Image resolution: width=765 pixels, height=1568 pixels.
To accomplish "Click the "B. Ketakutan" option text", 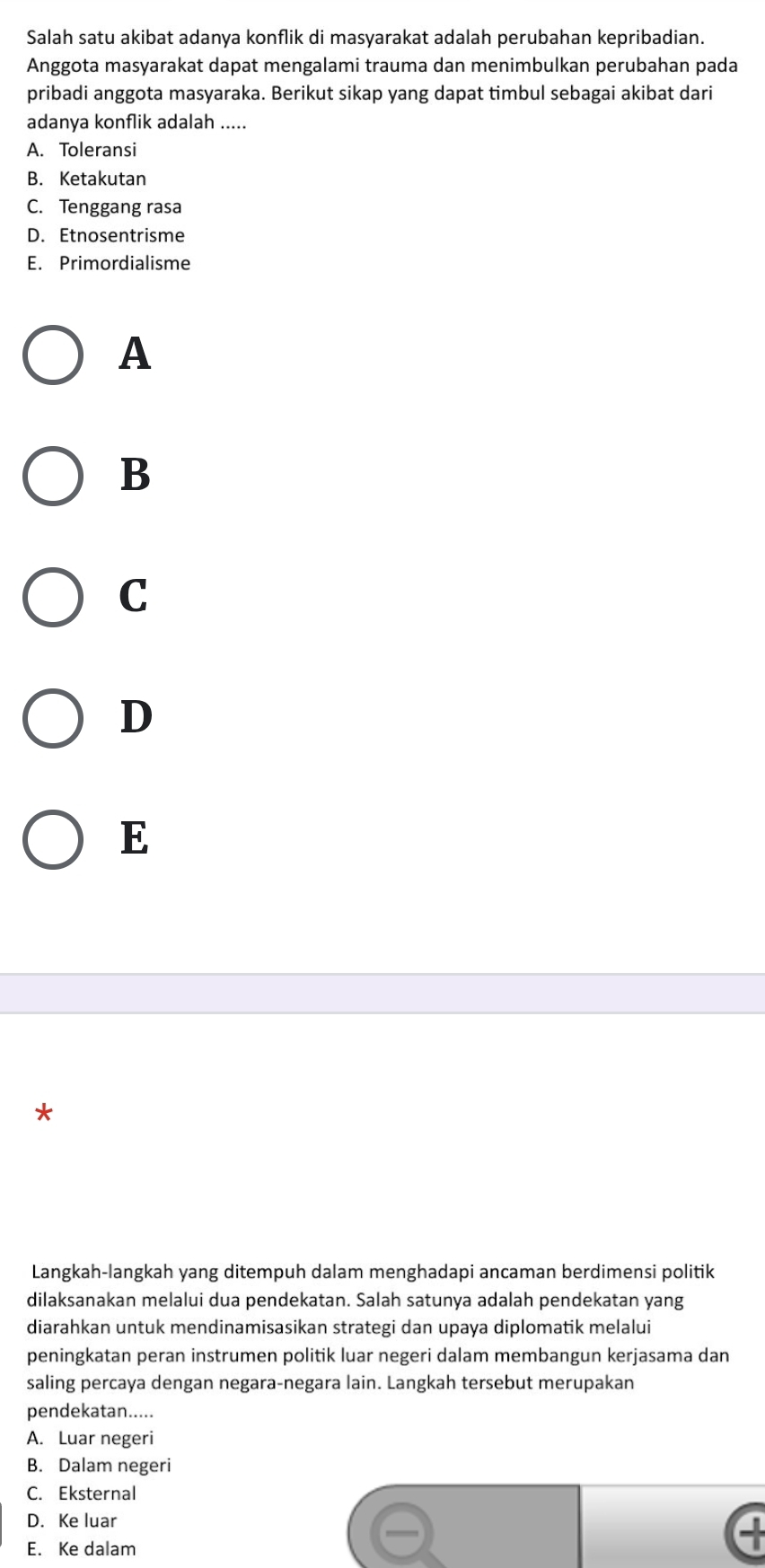I will [86, 179].
